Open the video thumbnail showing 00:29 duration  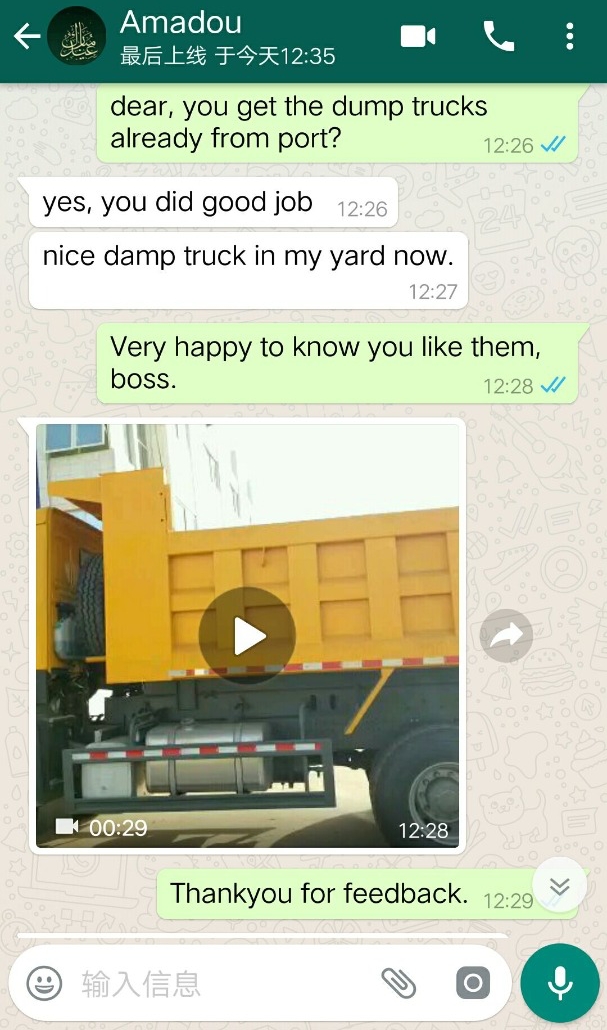tap(247, 635)
